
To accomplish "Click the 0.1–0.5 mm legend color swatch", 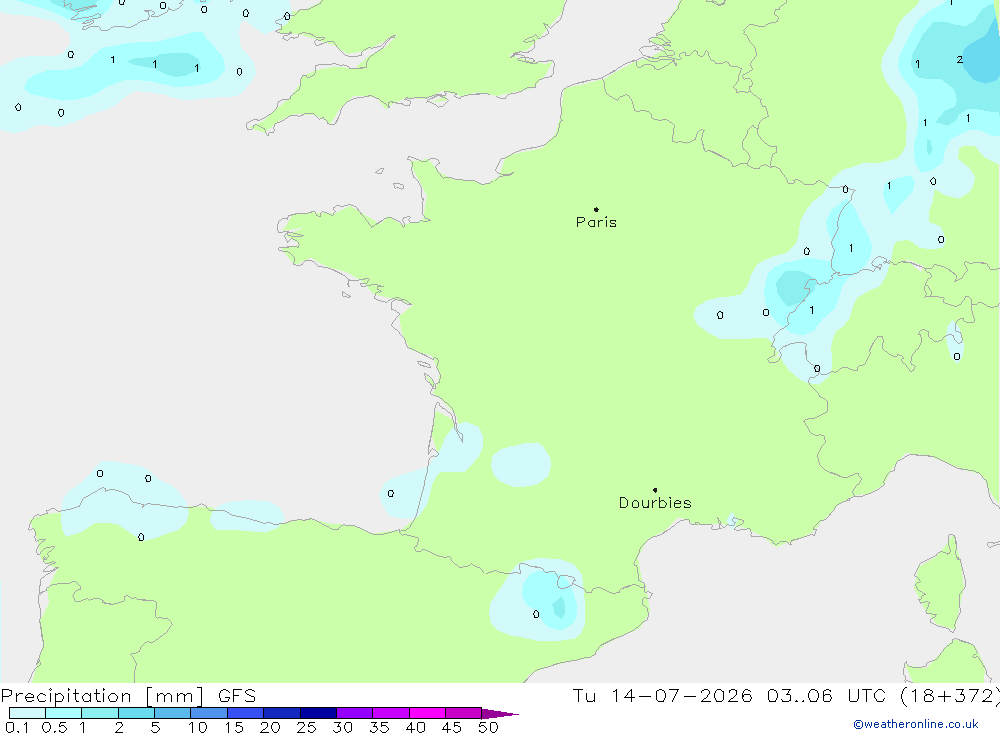I will (x=27, y=713).
